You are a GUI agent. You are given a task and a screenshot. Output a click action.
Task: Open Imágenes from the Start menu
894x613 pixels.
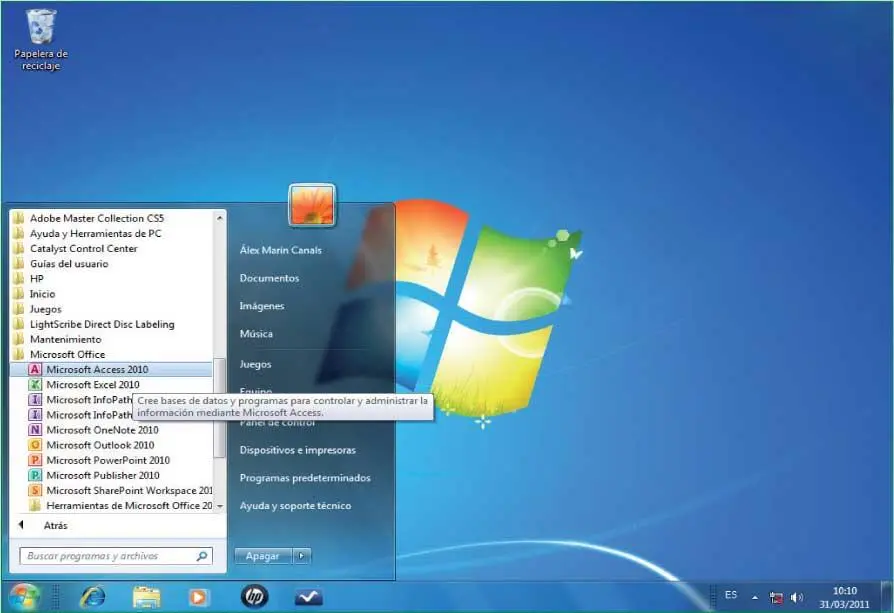[262, 306]
